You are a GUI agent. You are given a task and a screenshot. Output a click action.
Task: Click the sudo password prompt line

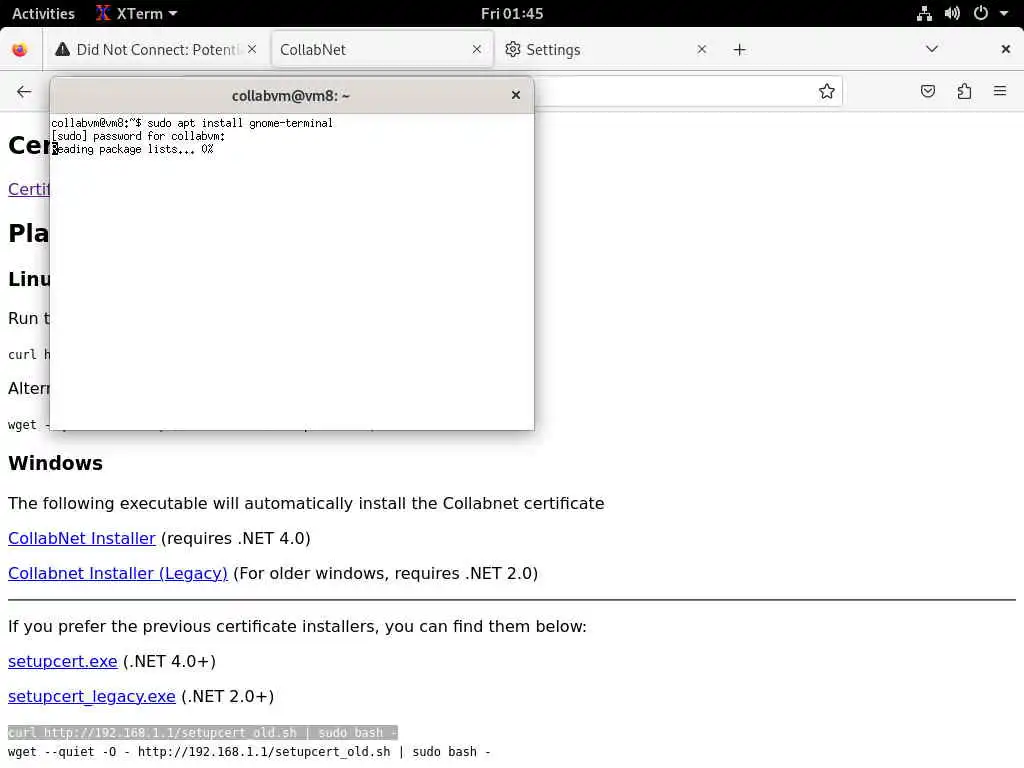coord(138,136)
